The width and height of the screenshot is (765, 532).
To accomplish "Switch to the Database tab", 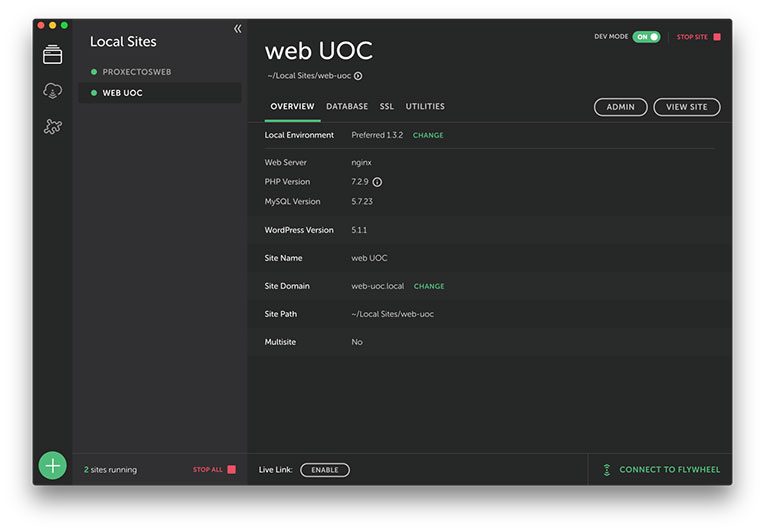I will (x=347, y=106).
